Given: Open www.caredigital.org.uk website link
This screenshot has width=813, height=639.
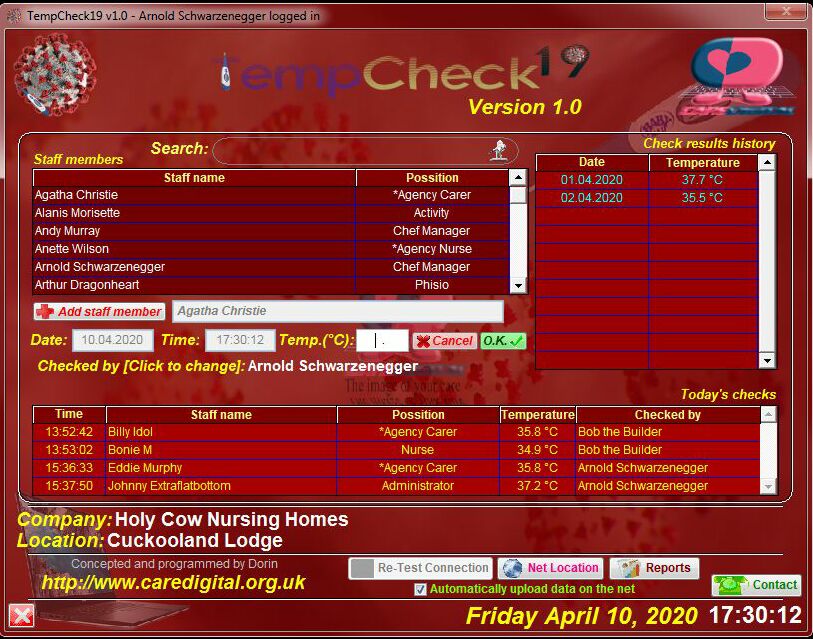Looking at the screenshot, I should point(173,583).
